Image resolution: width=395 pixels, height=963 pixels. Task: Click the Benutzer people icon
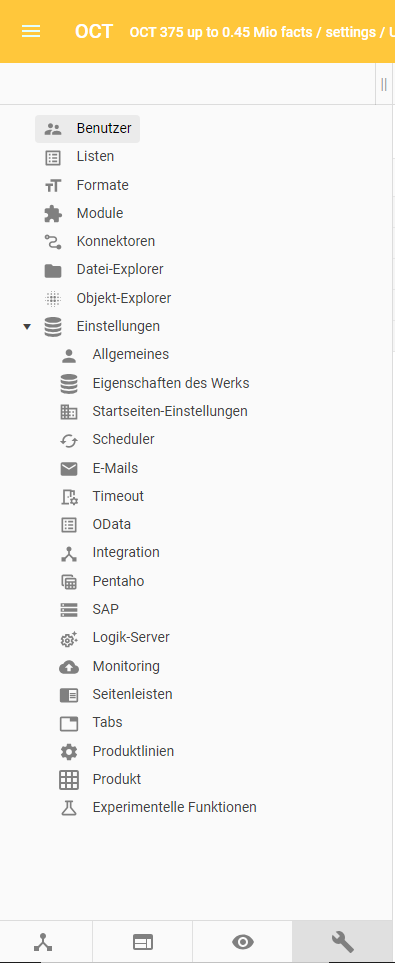53,129
